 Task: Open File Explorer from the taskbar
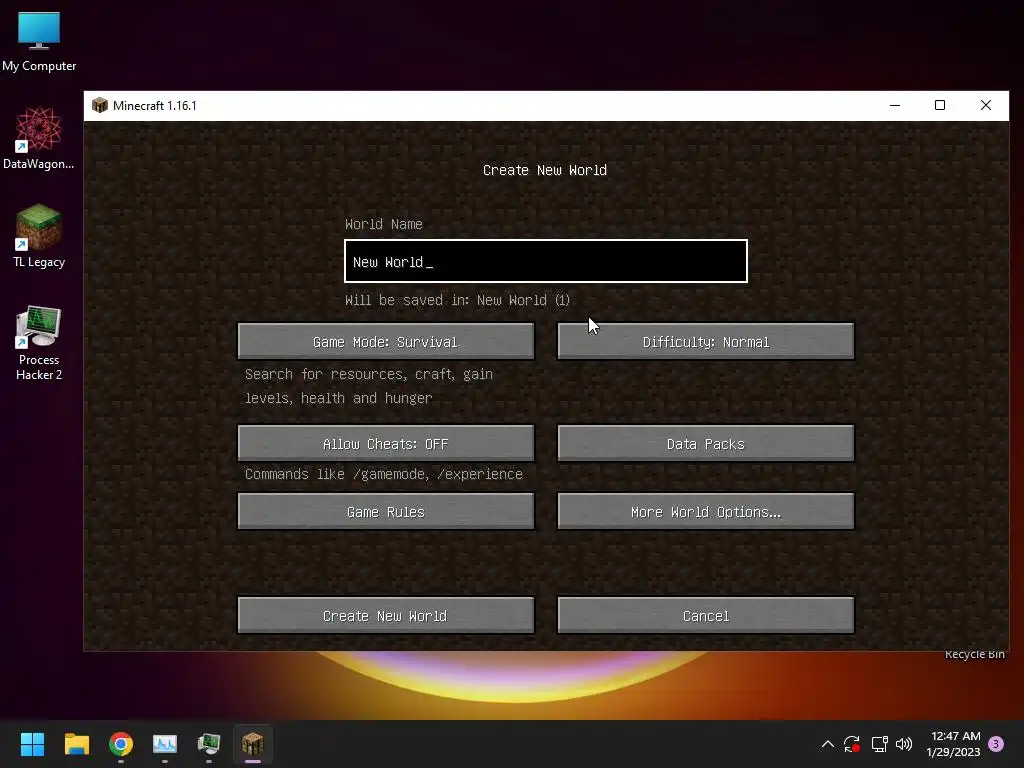[x=76, y=744]
